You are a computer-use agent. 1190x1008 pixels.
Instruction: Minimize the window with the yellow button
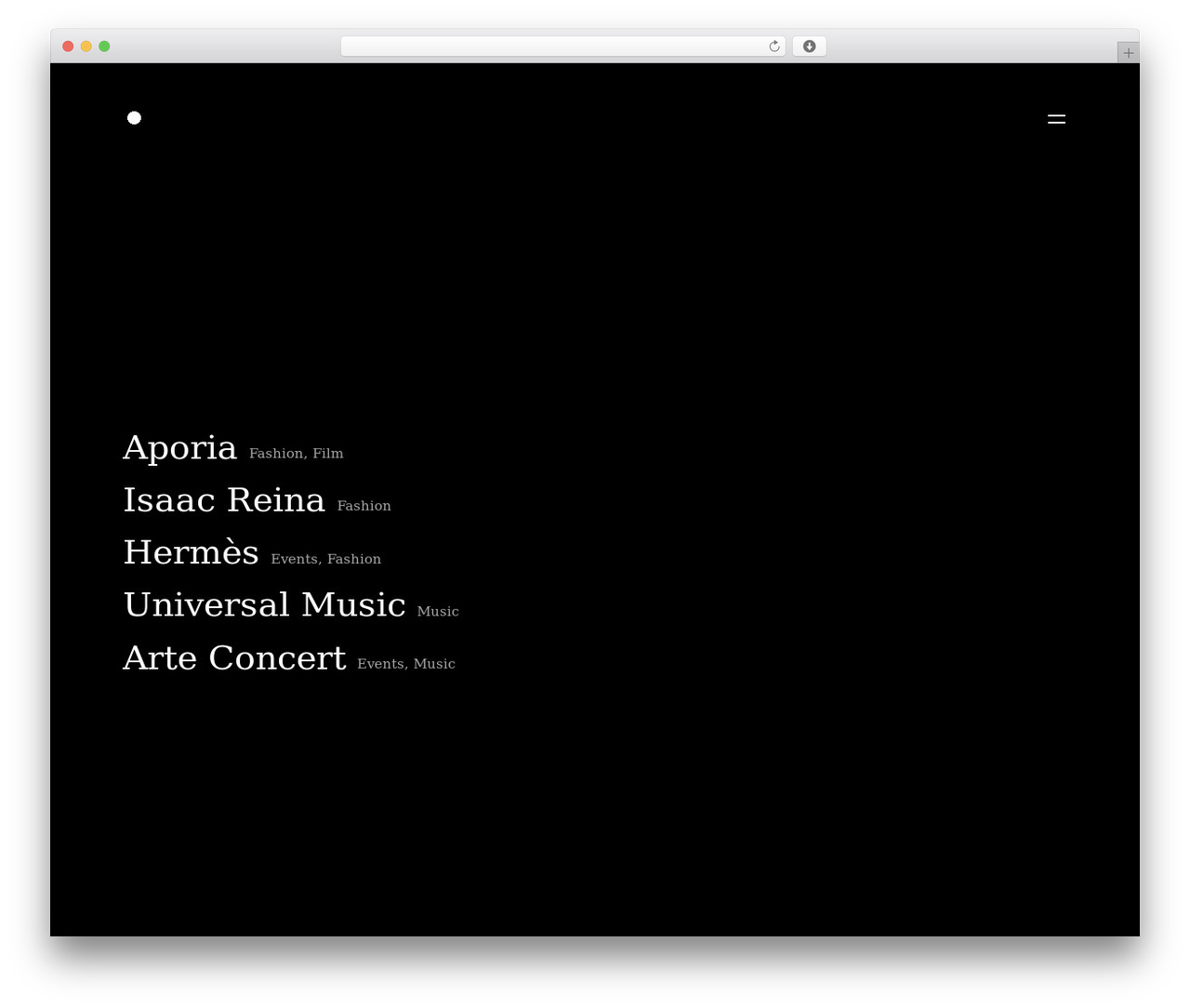86,46
